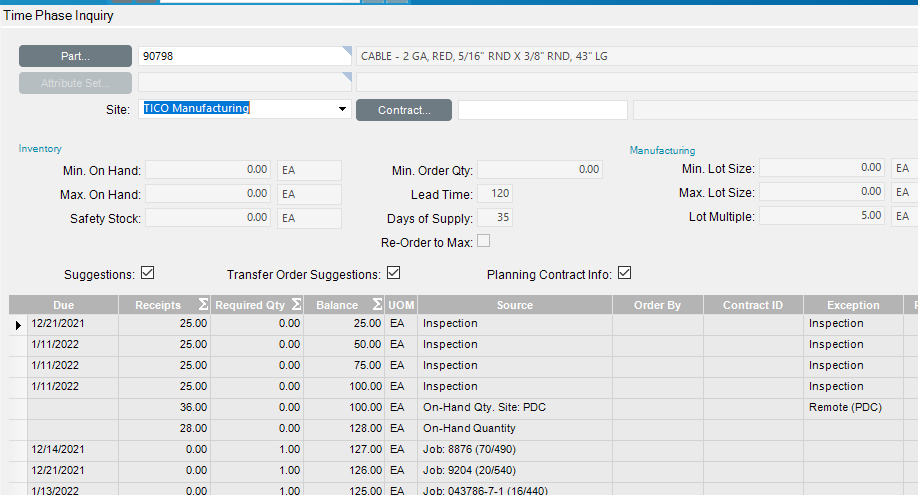The image size is (918, 495).
Task: Toggle Transfer Order Suggestions checkbox
Action: (393, 273)
